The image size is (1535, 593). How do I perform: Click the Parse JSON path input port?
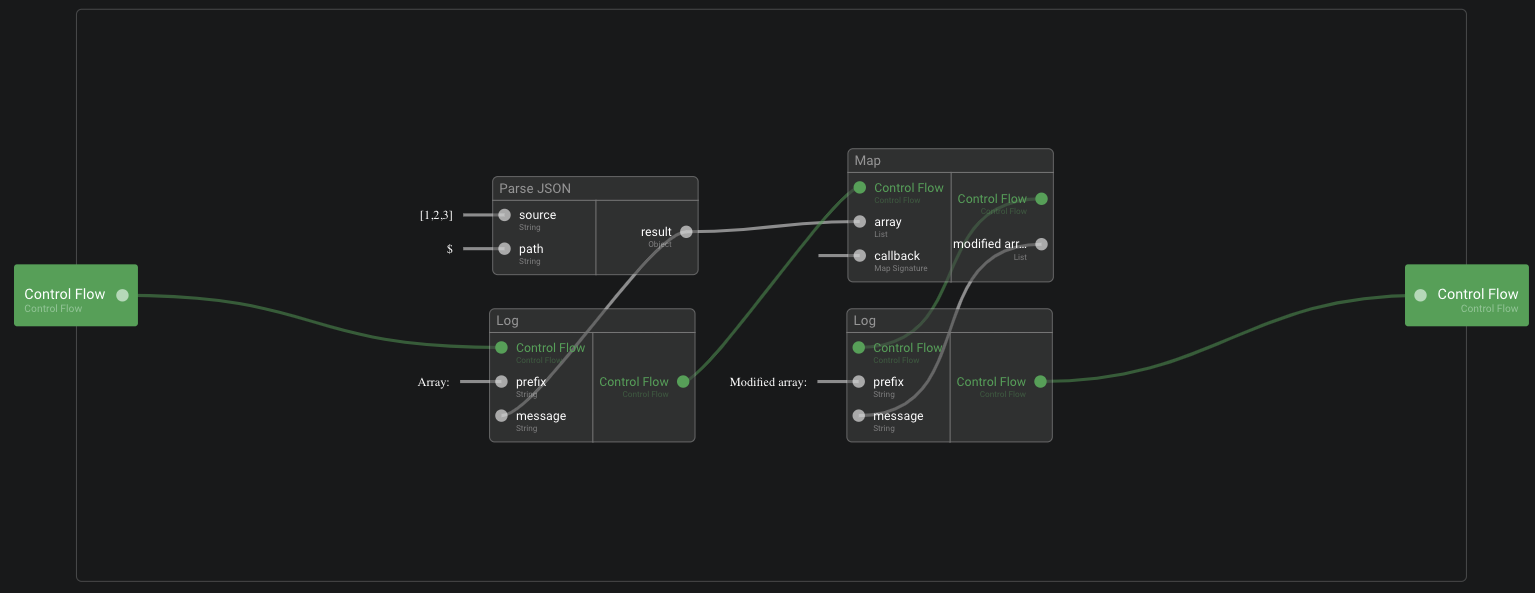(505, 249)
